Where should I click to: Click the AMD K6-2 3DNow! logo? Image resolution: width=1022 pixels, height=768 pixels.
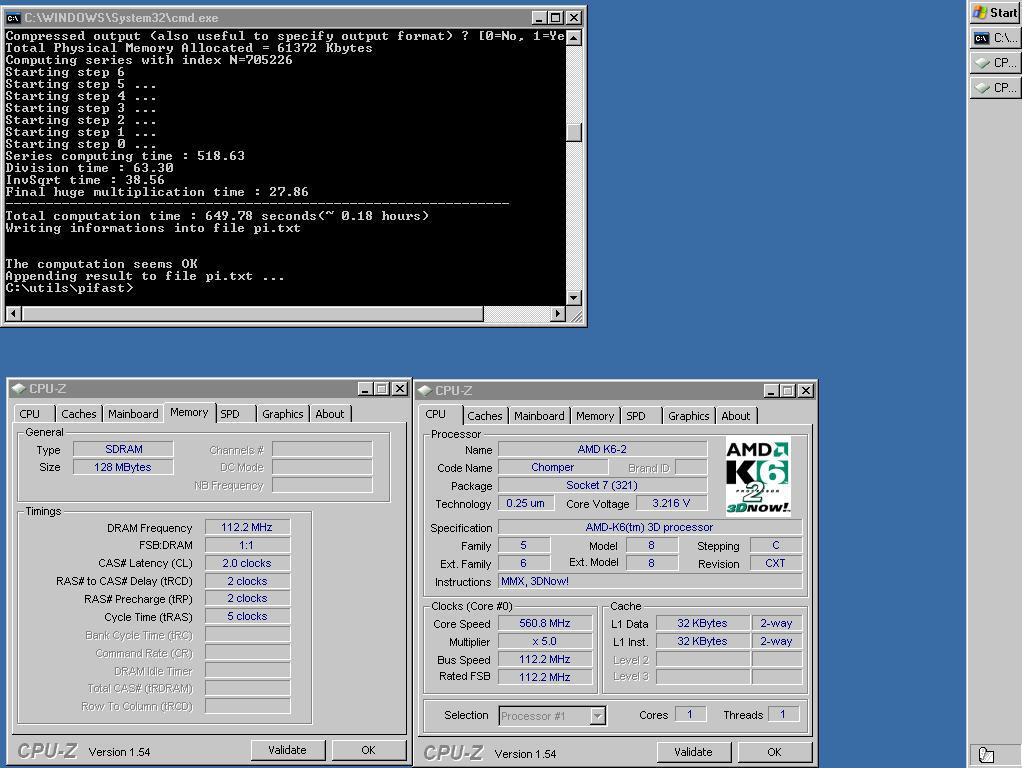[x=757, y=476]
